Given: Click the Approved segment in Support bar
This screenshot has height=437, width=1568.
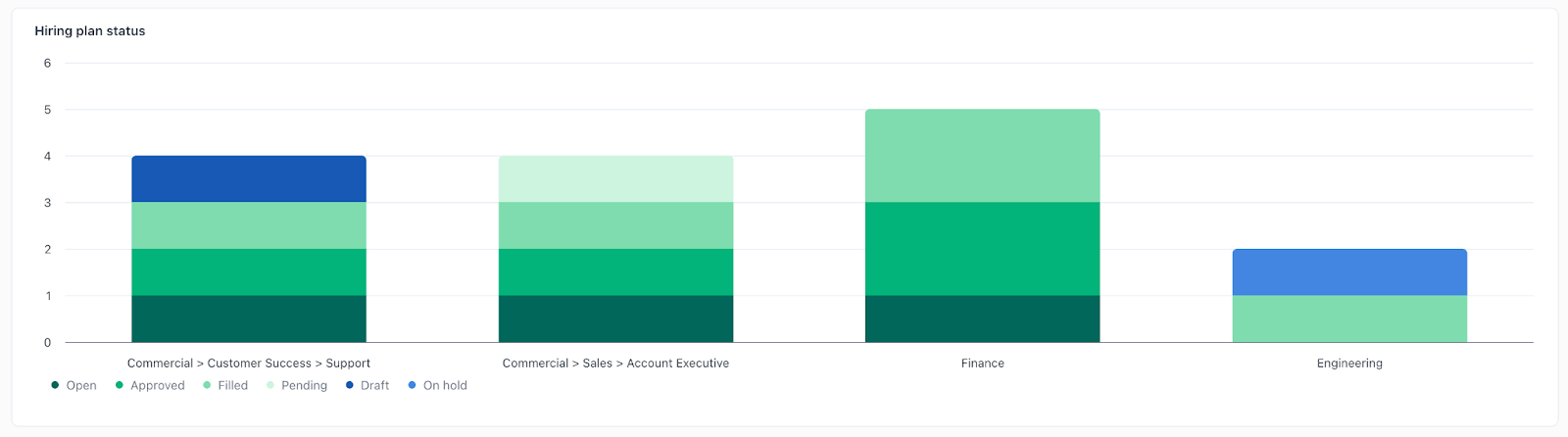Looking at the screenshot, I should coord(249,272).
